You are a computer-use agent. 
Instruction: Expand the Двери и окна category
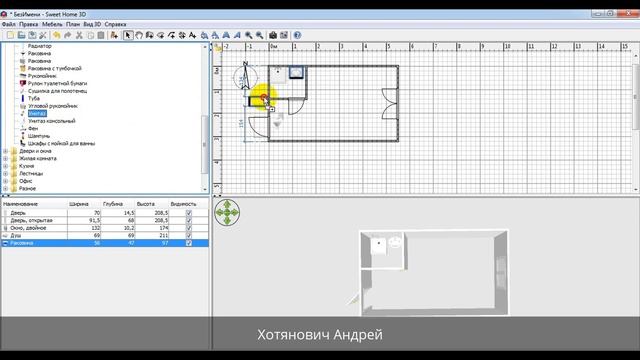coord(6,151)
